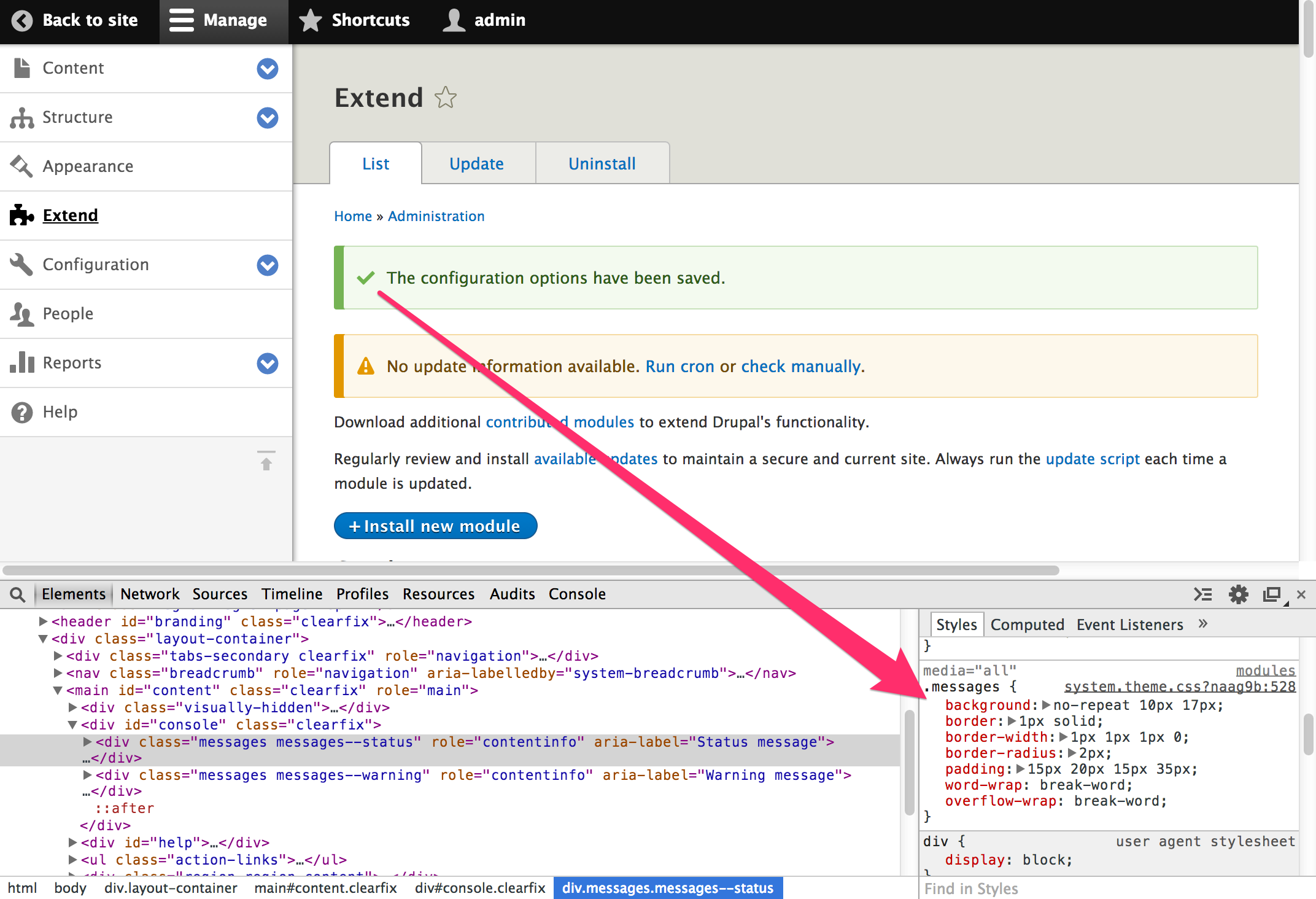The image size is (1316, 899).
Task: Open the Network panel in DevTools
Action: (x=150, y=594)
